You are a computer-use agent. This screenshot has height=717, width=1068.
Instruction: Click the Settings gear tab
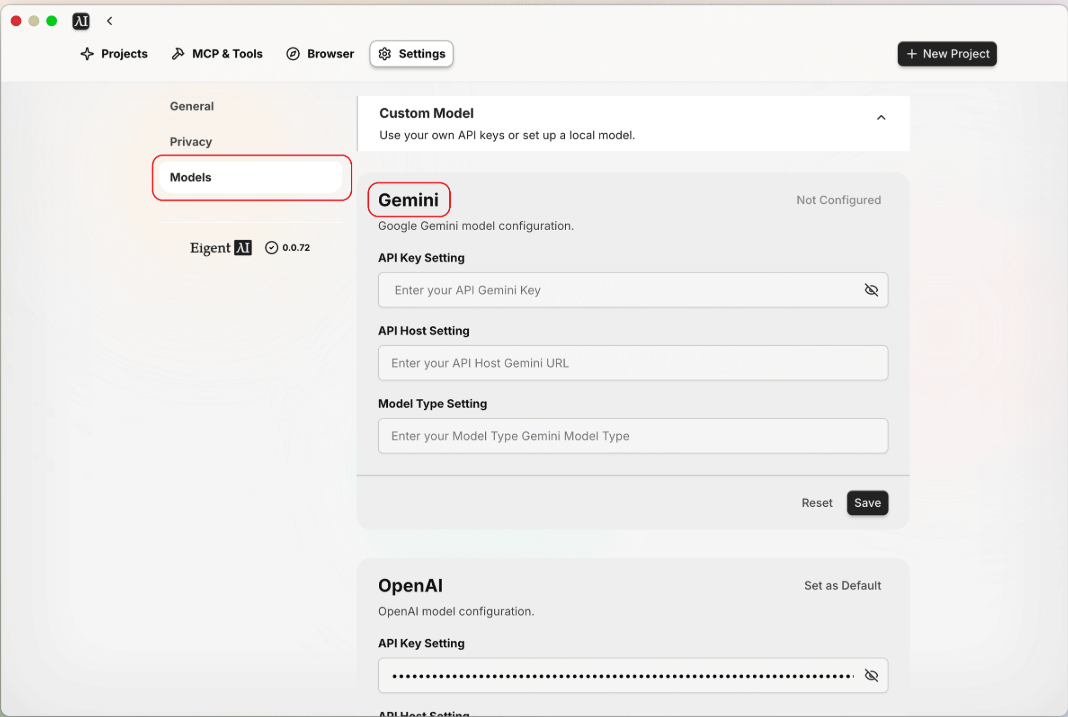point(411,54)
